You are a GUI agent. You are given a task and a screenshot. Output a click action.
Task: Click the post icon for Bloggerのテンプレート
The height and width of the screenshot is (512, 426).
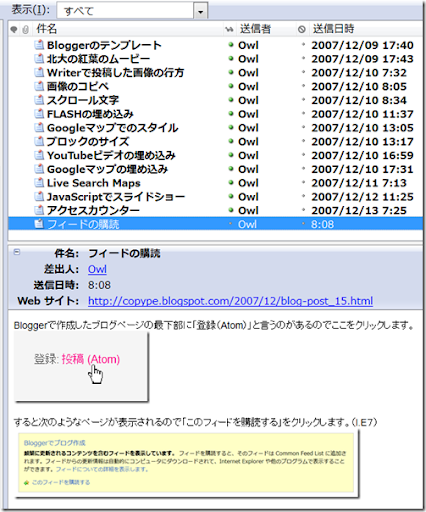click(x=39, y=45)
